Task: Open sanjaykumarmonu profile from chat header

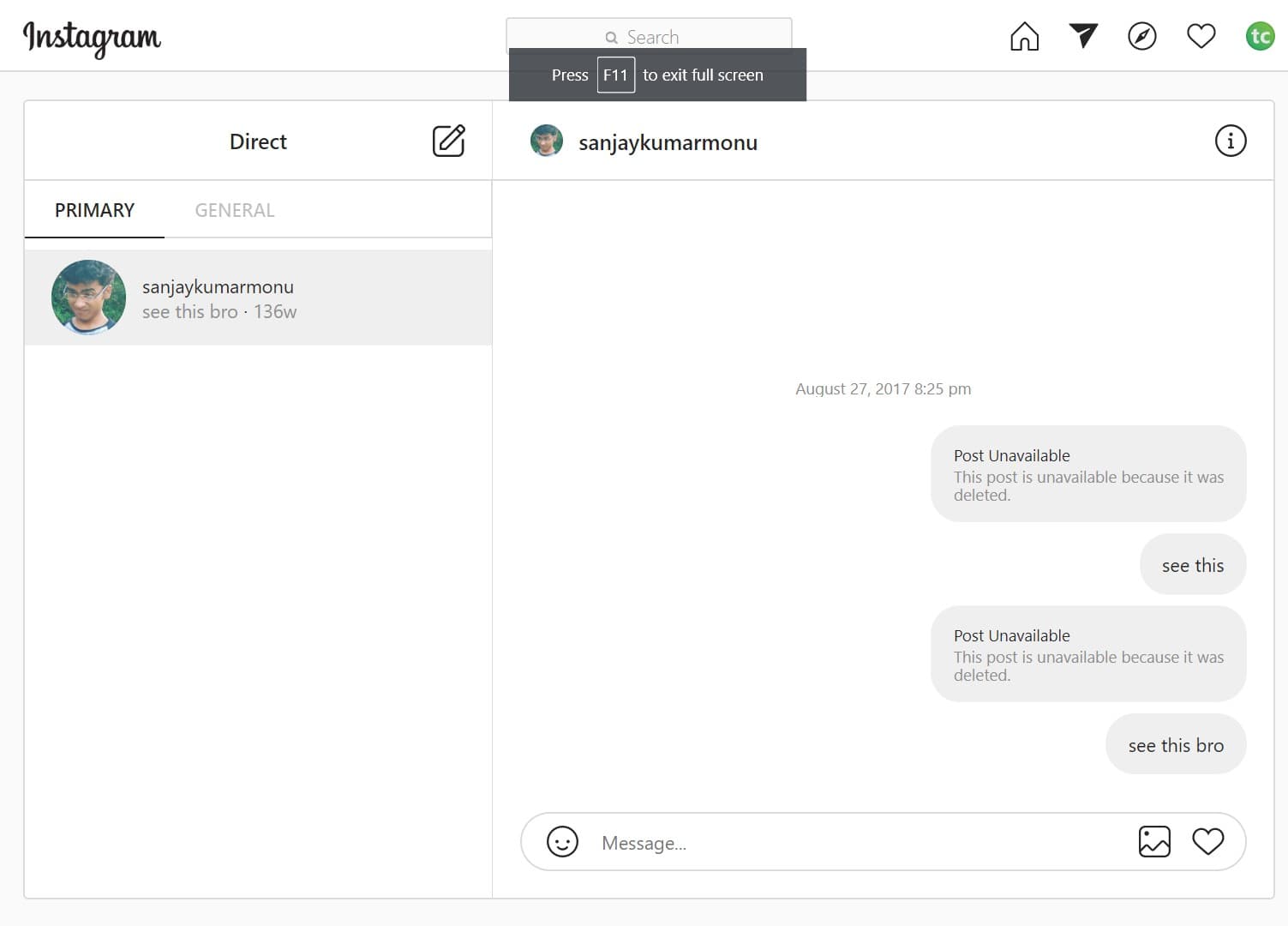Action: (668, 142)
